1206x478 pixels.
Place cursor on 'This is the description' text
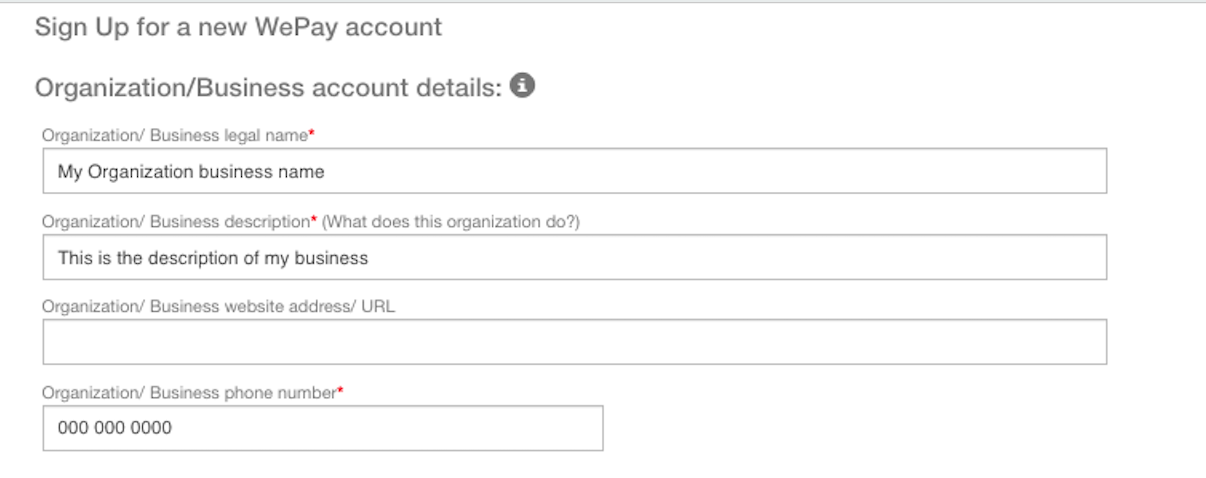[x=212, y=258]
